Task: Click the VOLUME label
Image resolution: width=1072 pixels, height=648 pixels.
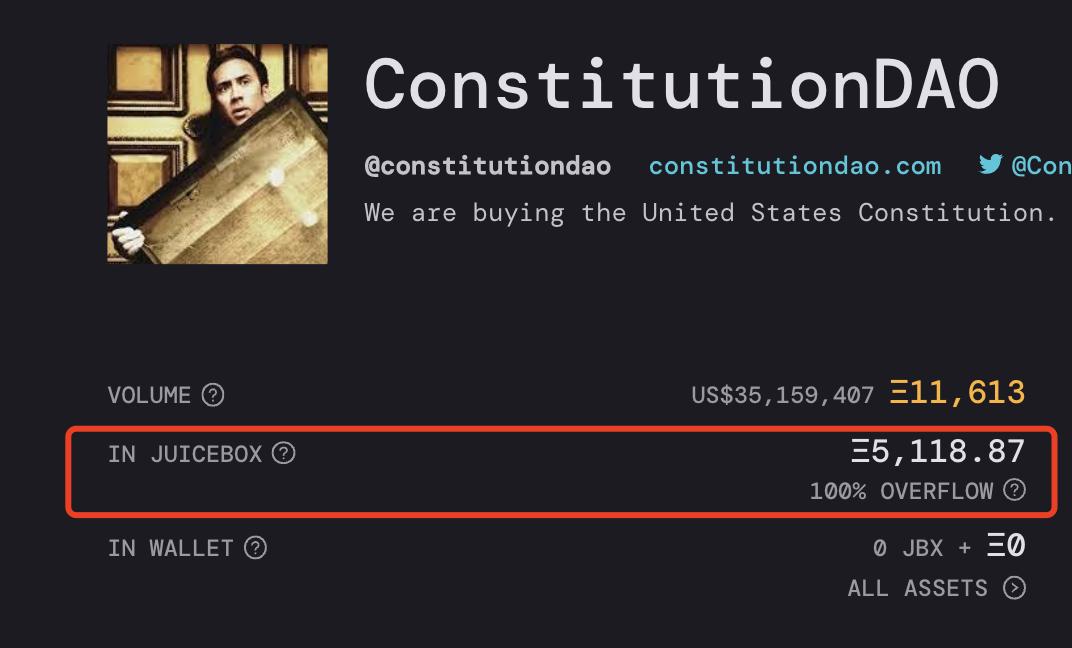Action: point(149,395)
